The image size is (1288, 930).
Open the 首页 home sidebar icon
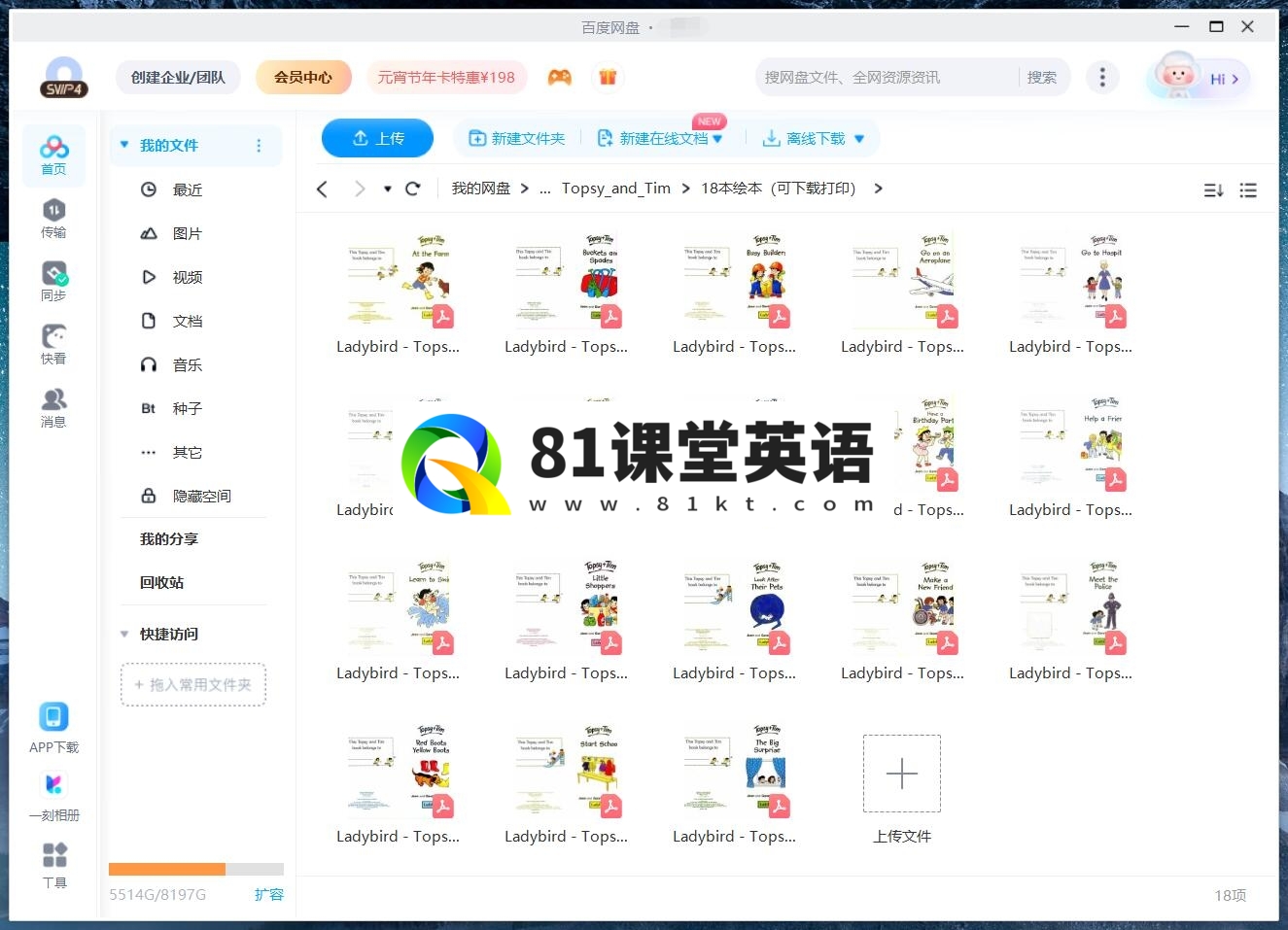pyautogui.click(x=53, y=155)
